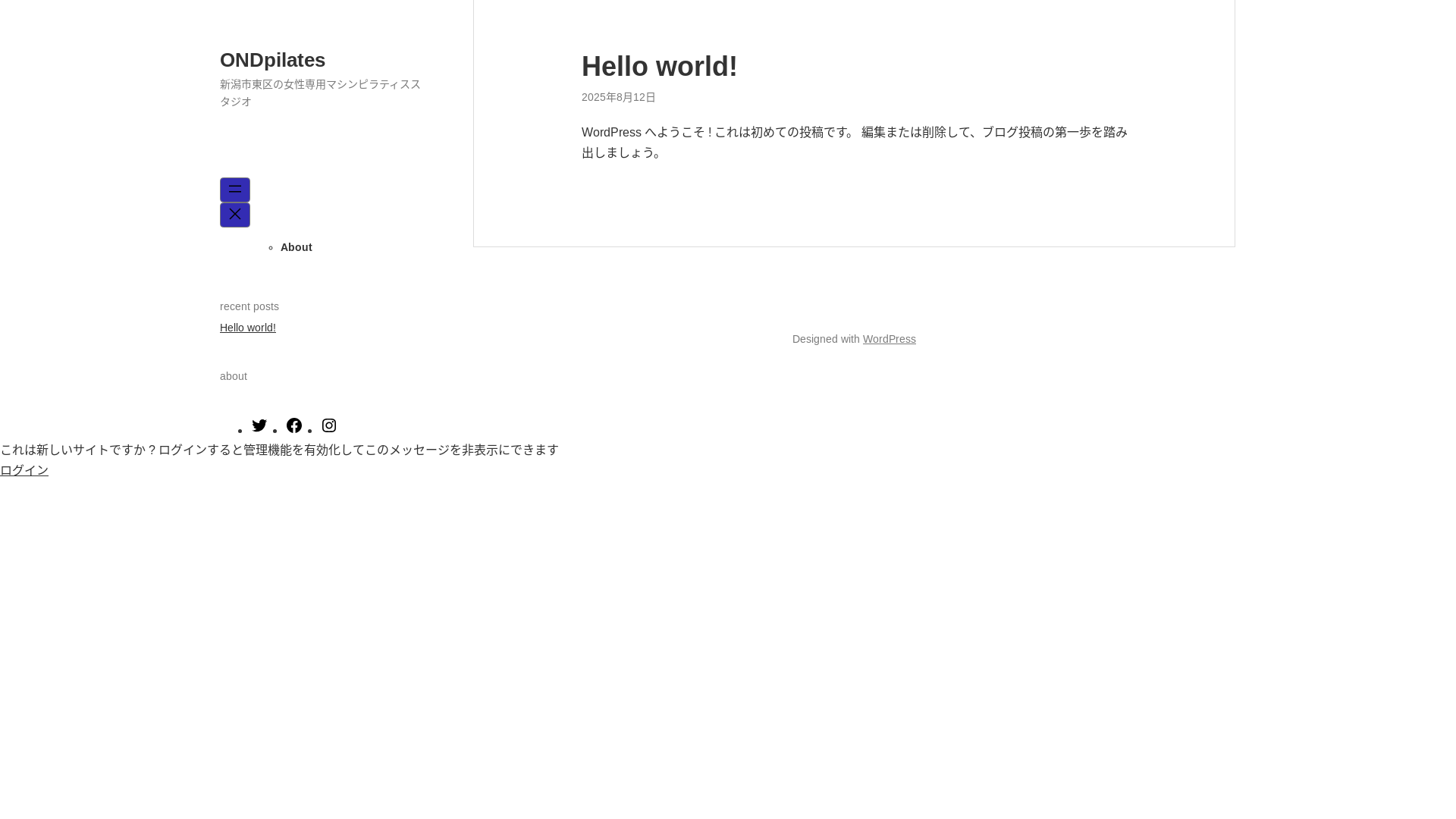Click the about widget heading text
1456x819 pixels.
(x=234, y=376)
